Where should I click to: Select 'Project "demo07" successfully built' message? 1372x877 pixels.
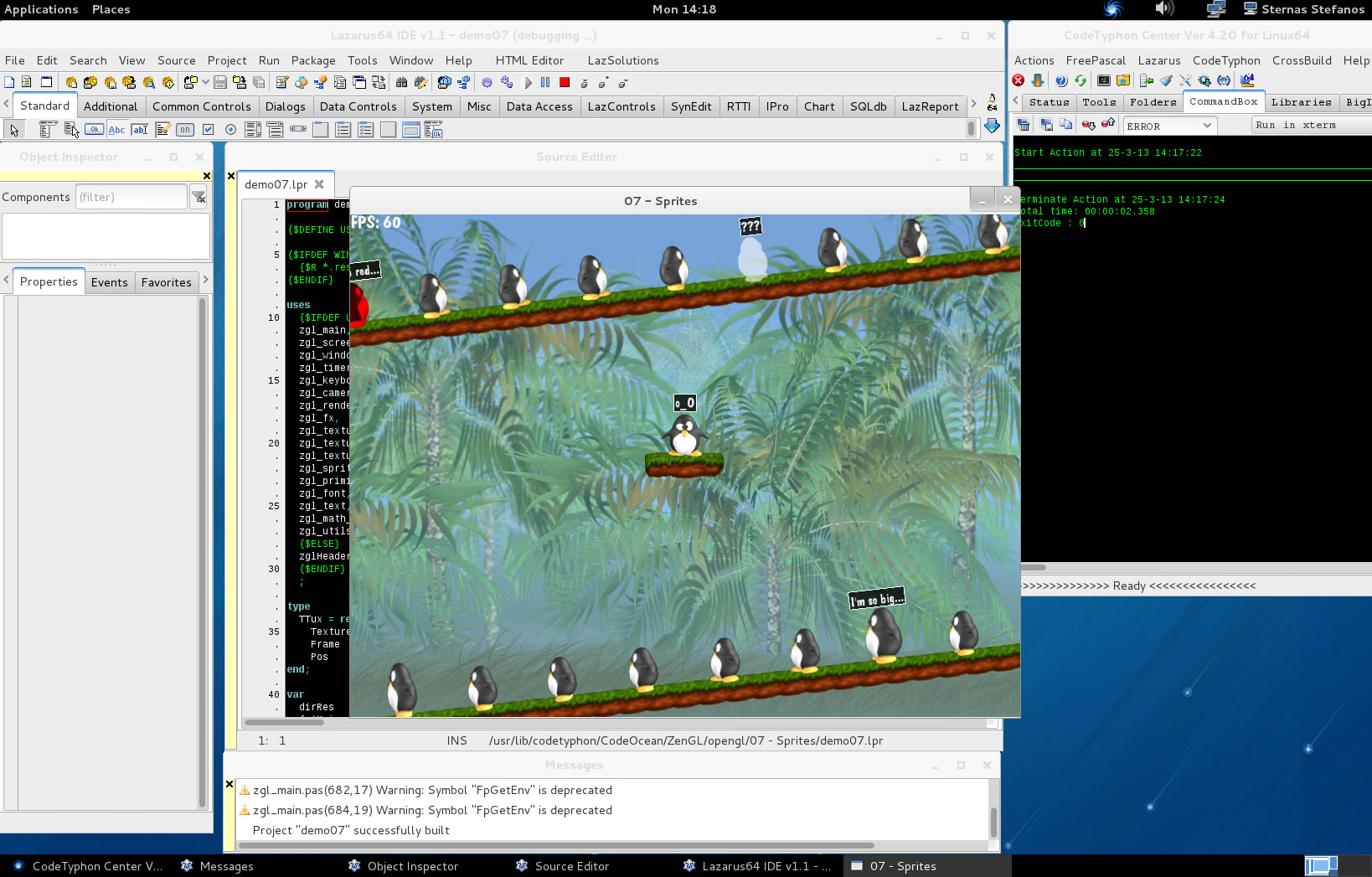(x=351, y=830)
